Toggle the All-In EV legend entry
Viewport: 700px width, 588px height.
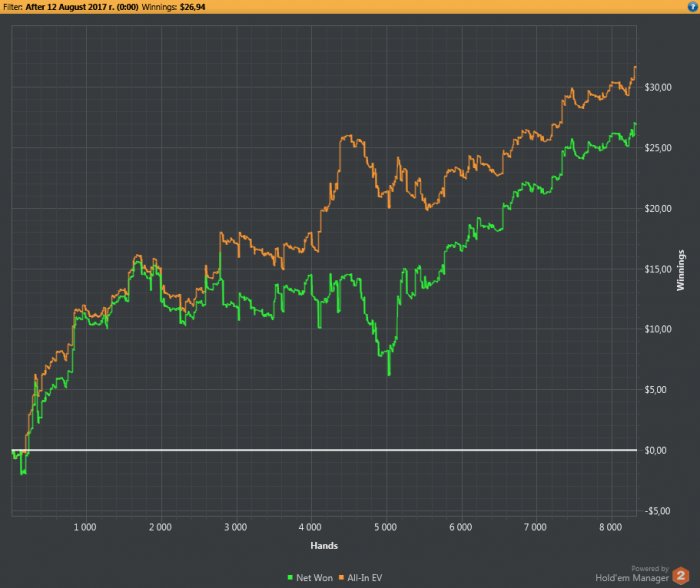360,578
